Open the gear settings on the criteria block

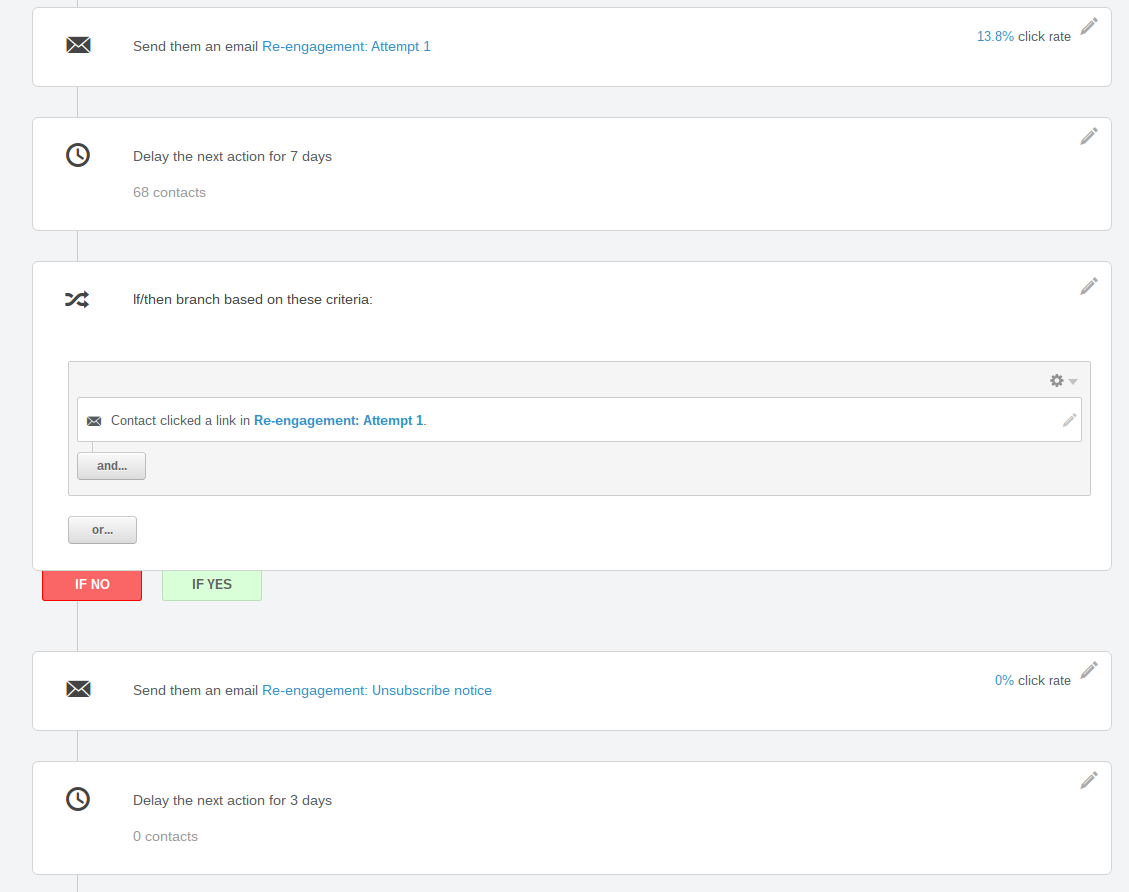pyautogui.click(x=1056, y=380)
